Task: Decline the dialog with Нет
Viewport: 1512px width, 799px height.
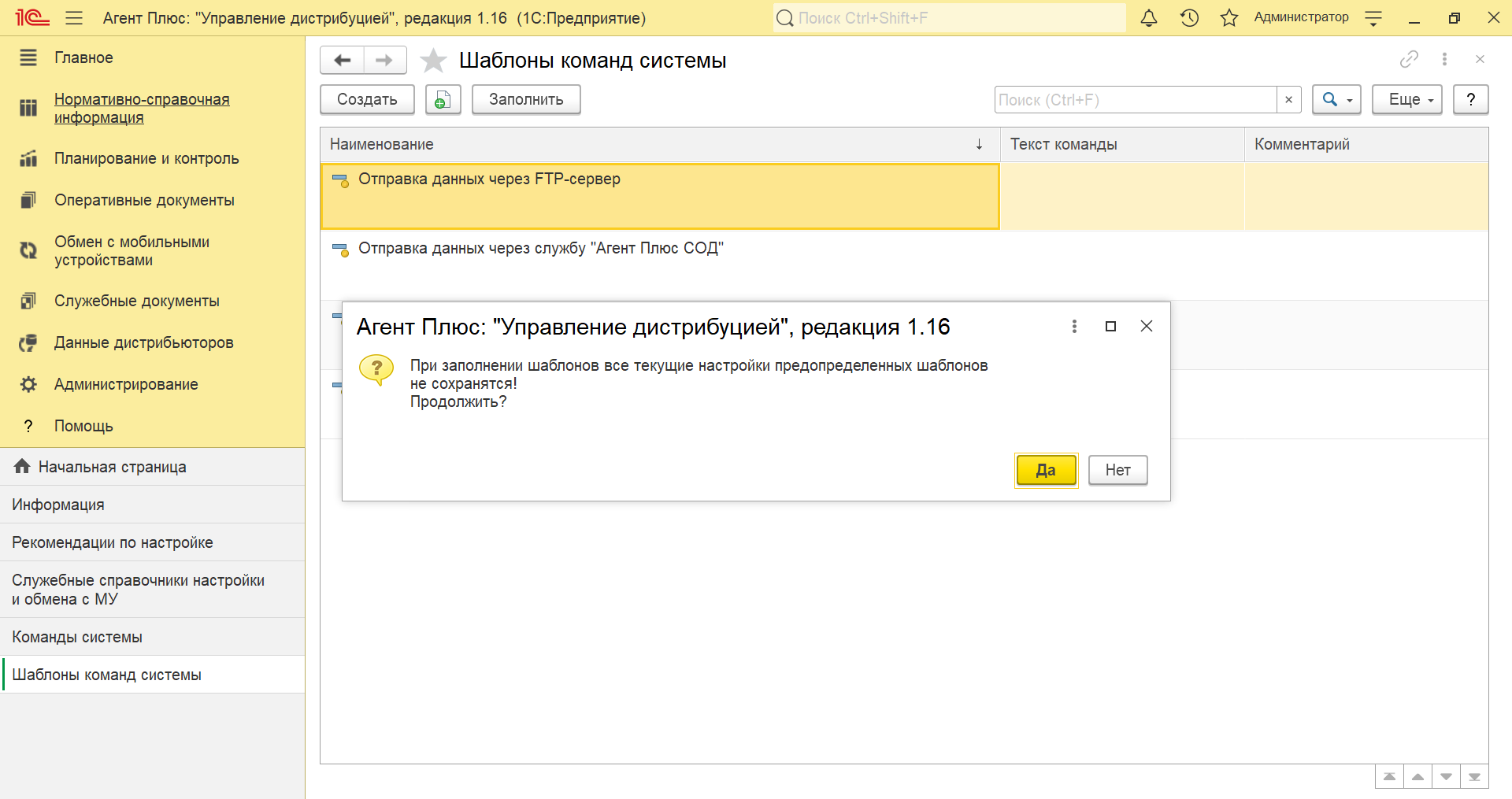Action: click(1117, 470)
